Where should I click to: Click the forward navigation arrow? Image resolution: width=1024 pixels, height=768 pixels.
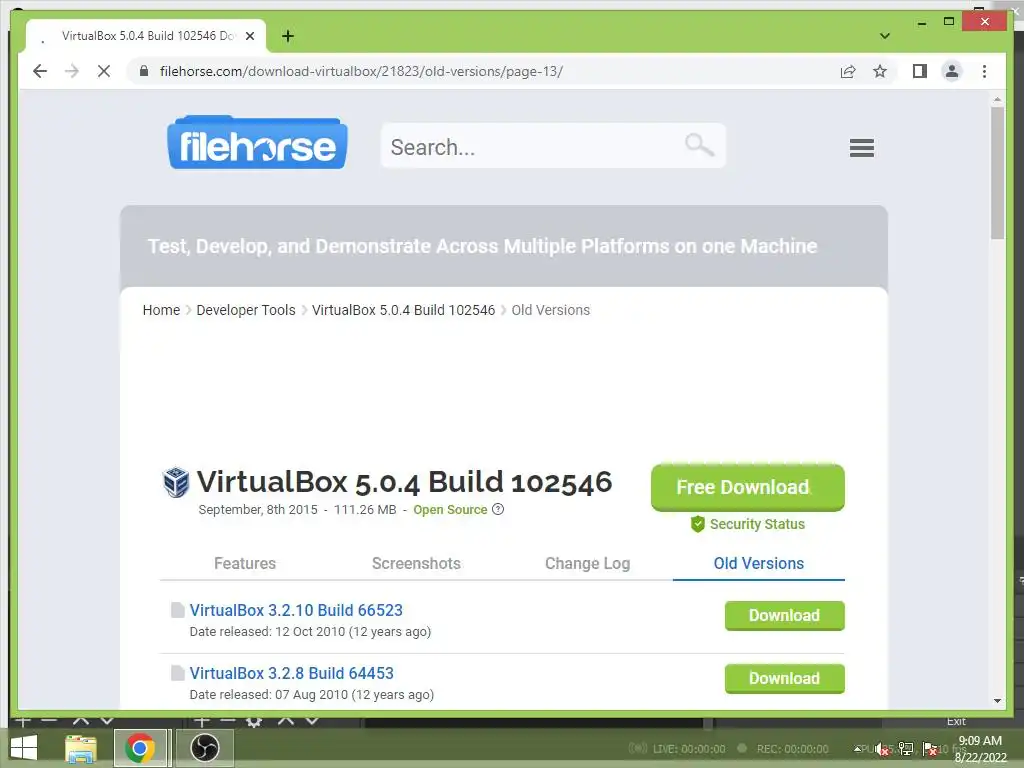[72, 71]
